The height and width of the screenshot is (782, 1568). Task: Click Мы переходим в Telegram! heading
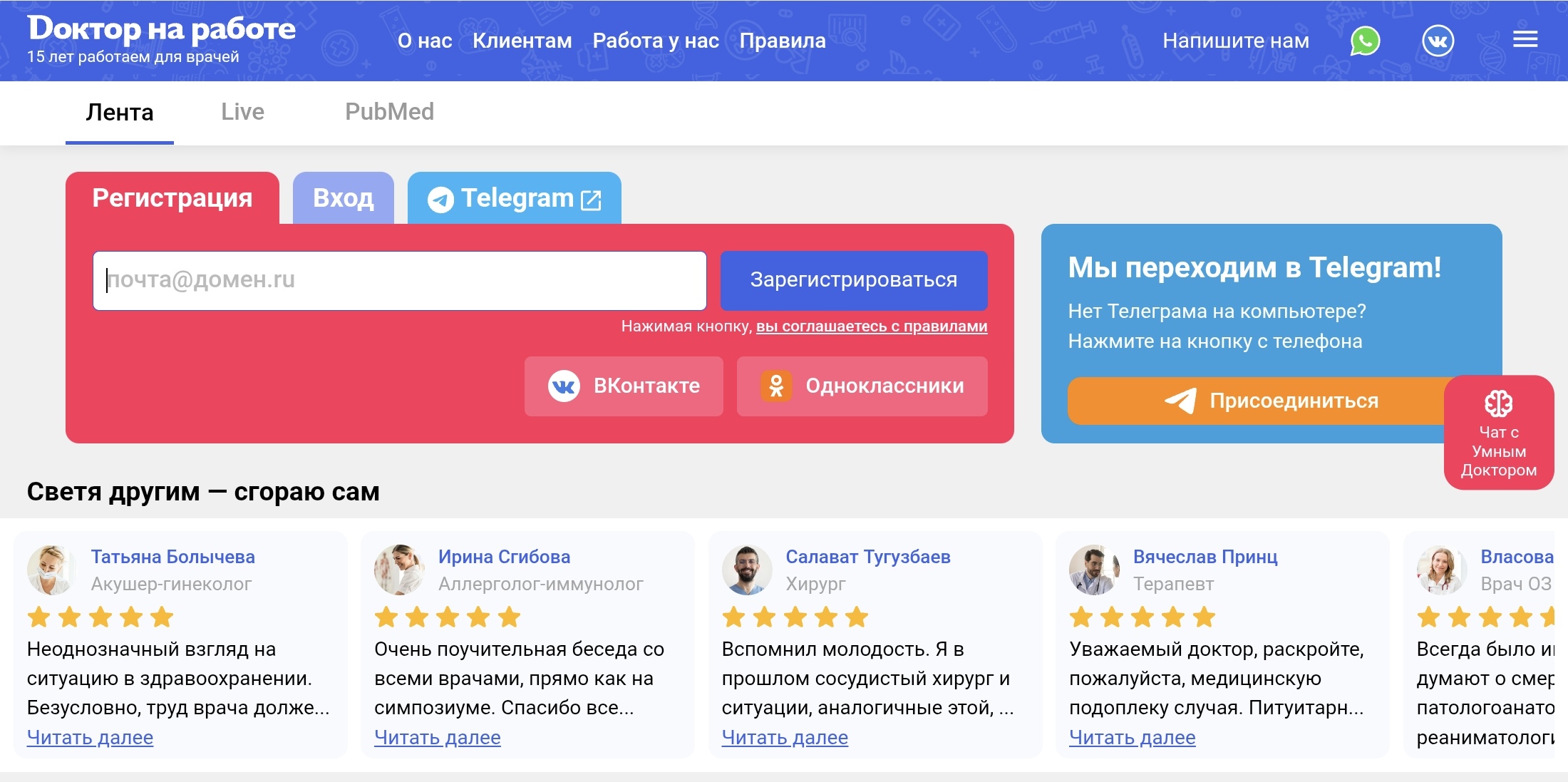(1254, 267)
